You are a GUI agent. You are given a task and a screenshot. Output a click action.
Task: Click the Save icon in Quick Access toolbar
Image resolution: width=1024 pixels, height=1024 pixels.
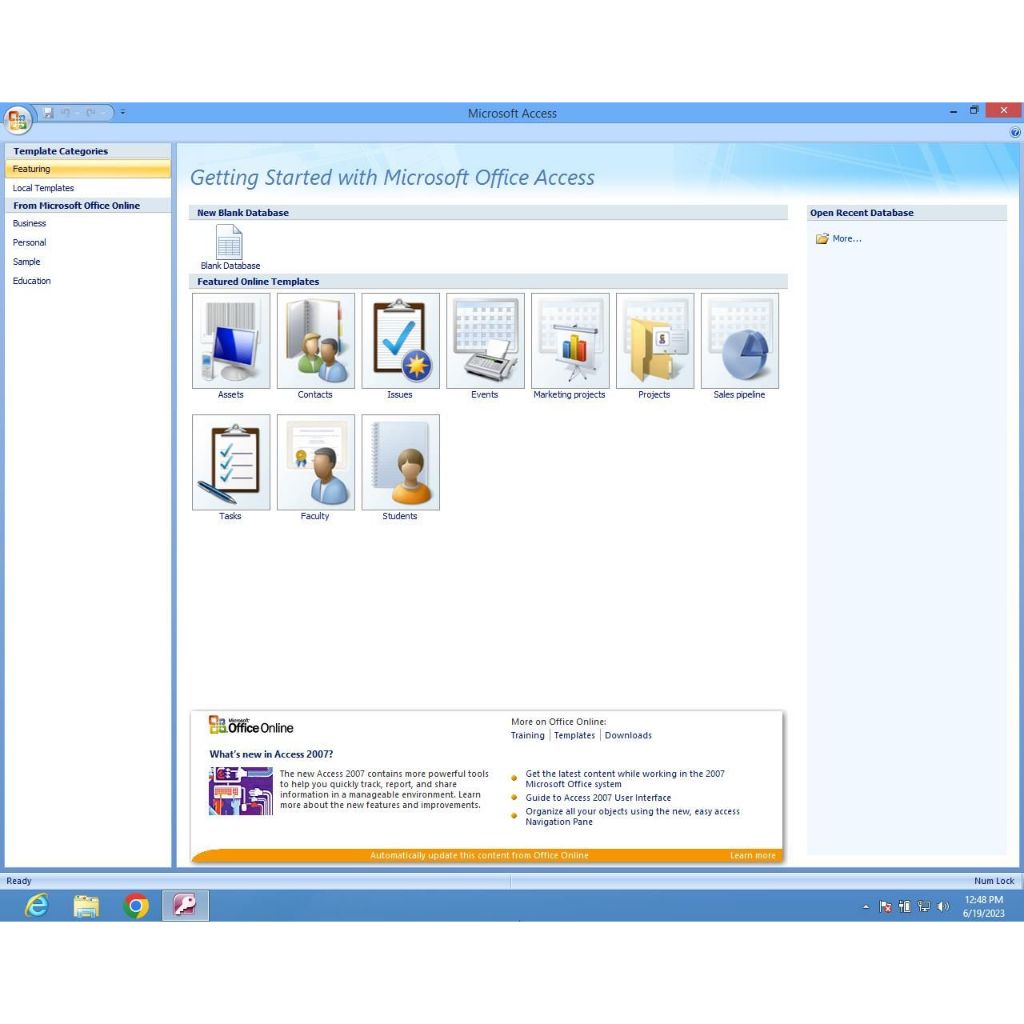pos(49,113)
